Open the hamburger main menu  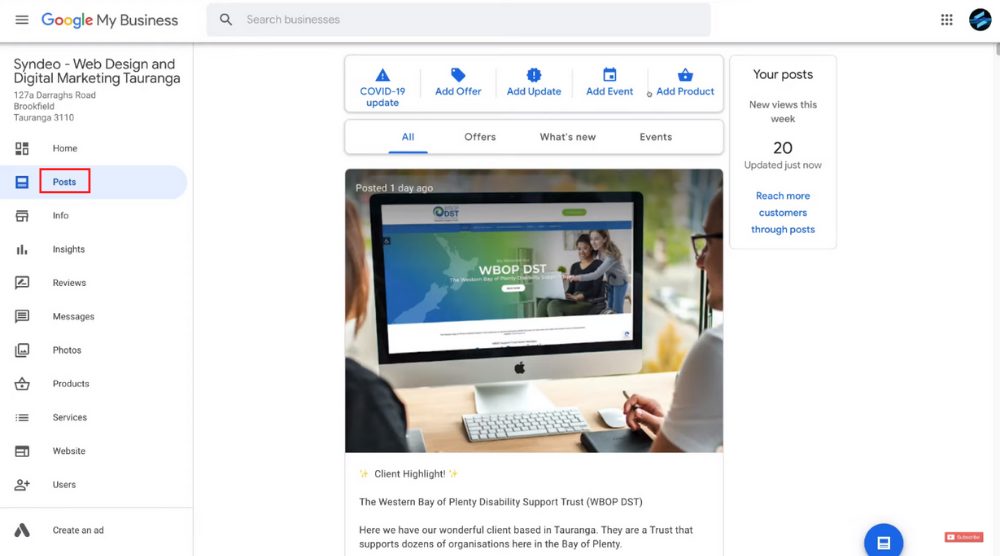[22, 20]
